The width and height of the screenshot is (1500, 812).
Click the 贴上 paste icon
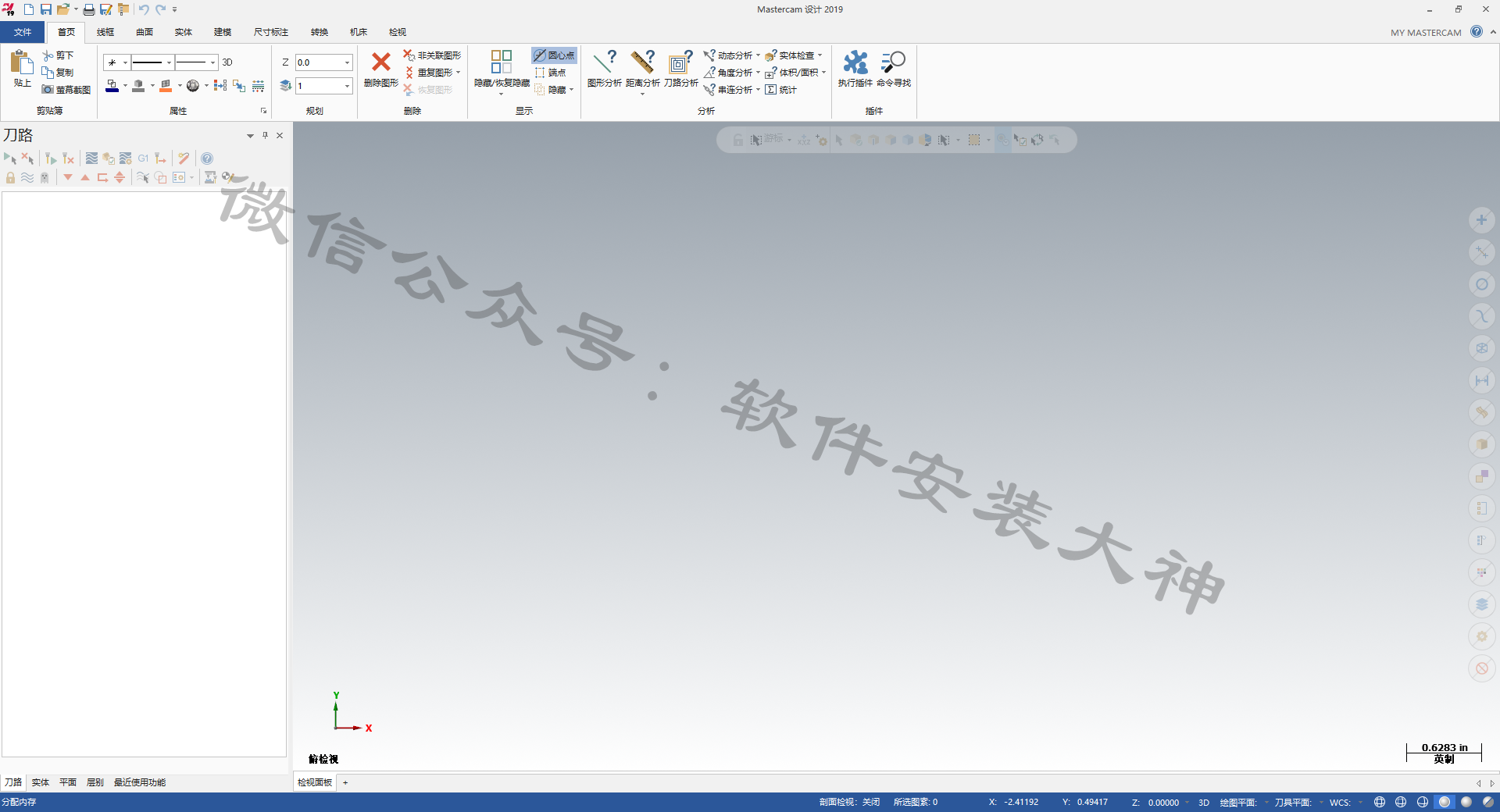coord(22,62)
